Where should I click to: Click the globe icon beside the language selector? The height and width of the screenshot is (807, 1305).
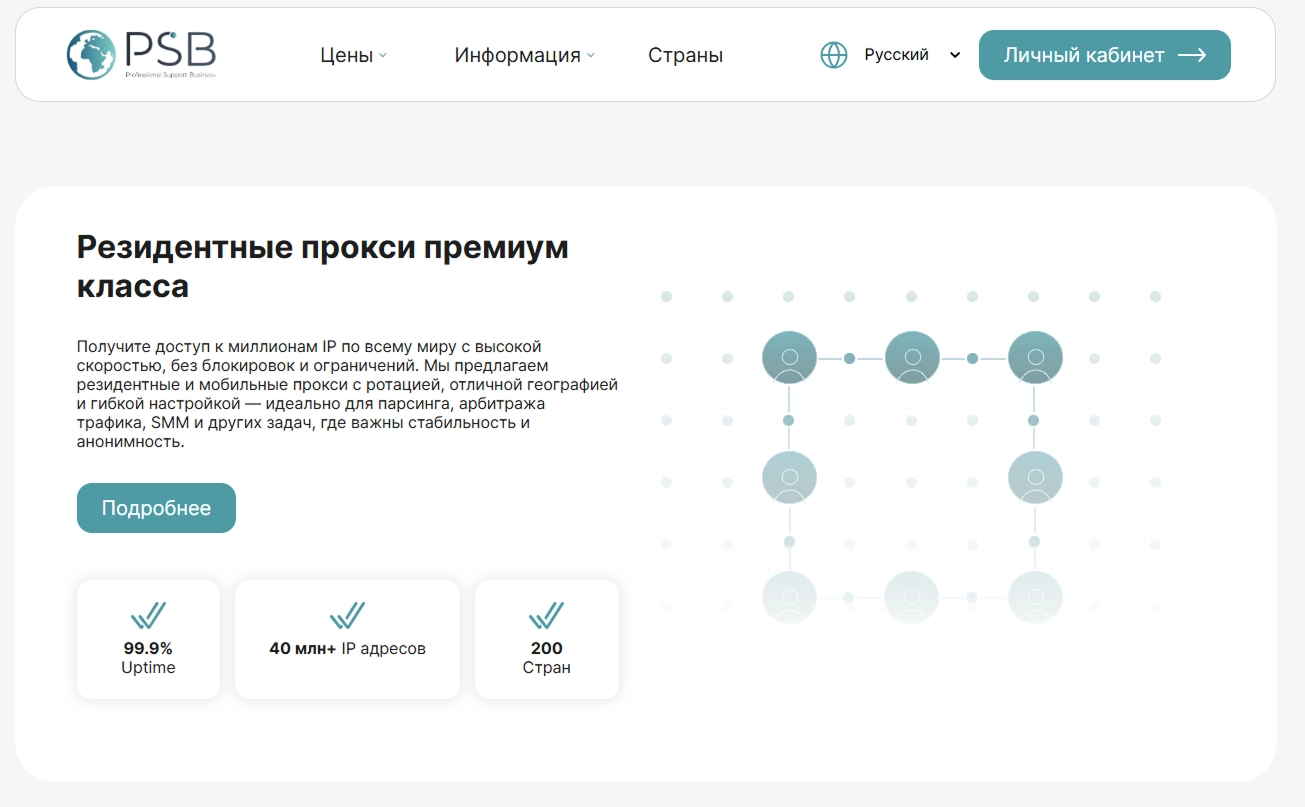coord(833,54)
